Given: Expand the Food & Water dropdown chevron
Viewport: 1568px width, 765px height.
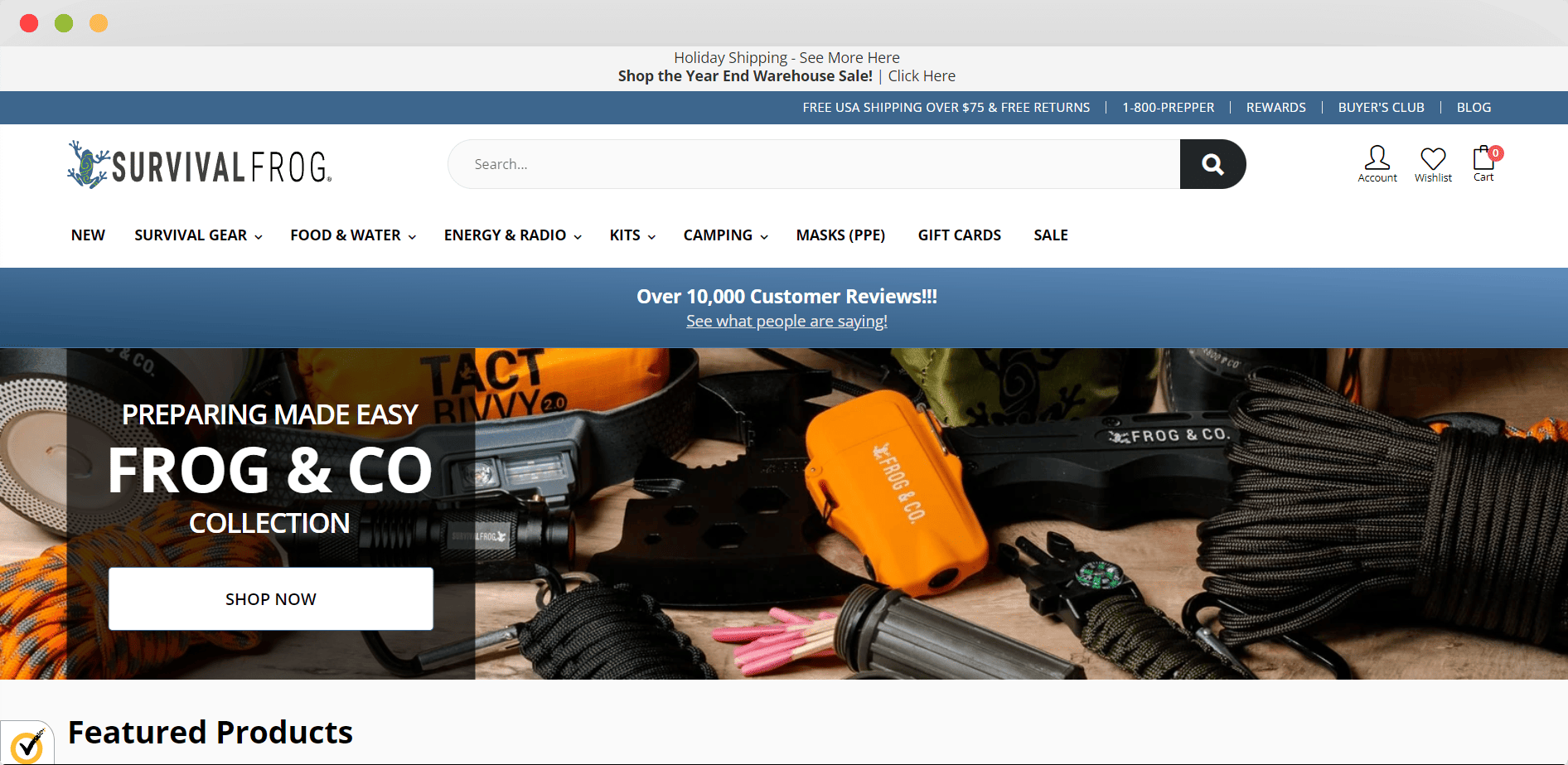Looking at the screenshot, I should point(412,237).
